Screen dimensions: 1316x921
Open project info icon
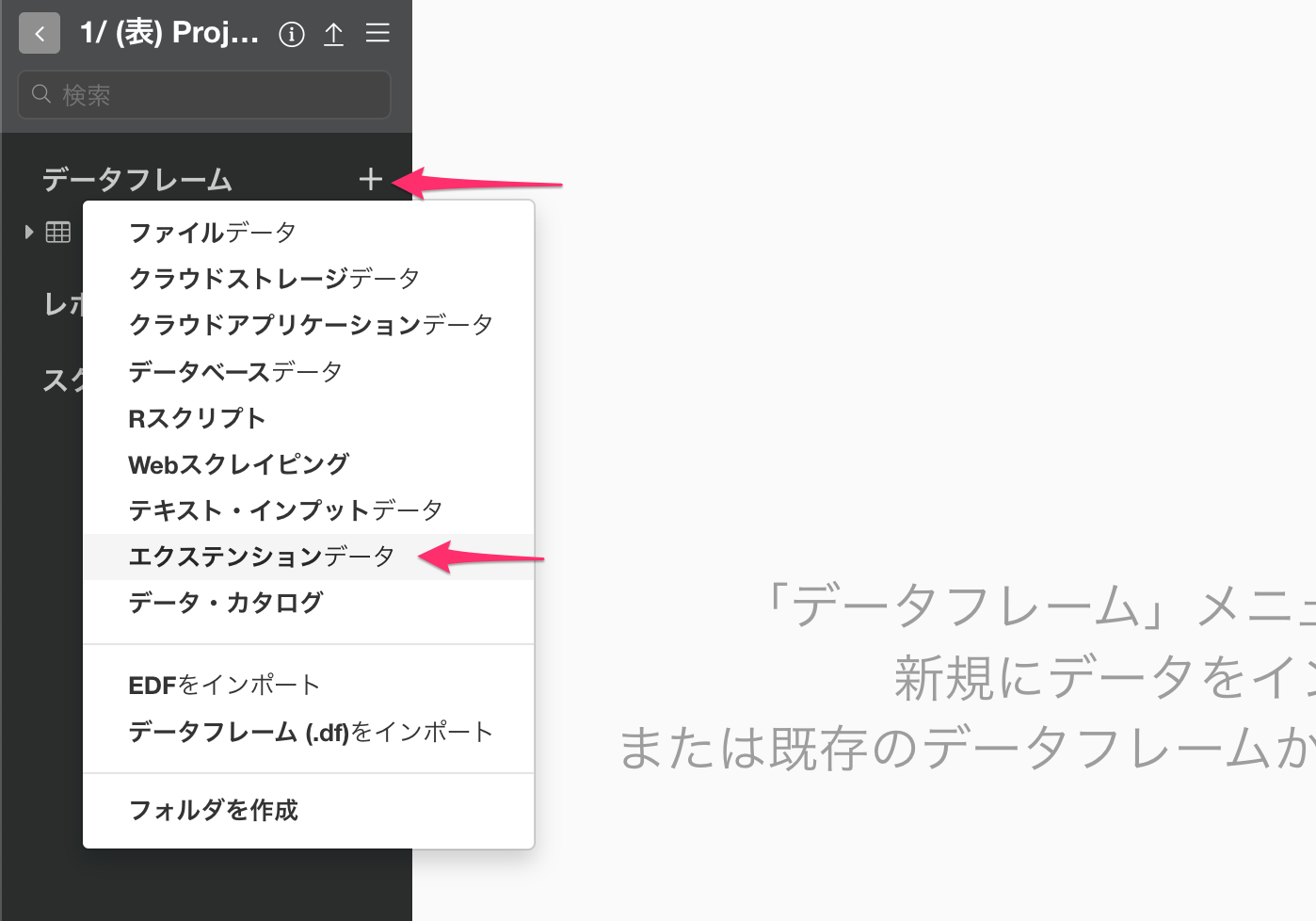point(292,35)
